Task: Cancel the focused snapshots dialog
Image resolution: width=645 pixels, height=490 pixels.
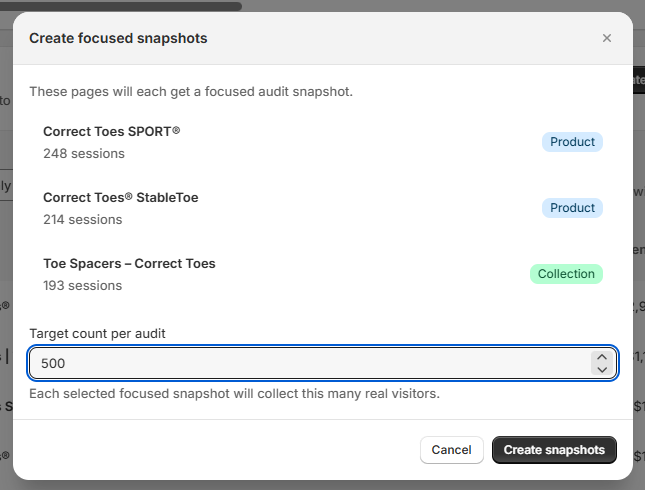Action: tap(451, 450)
